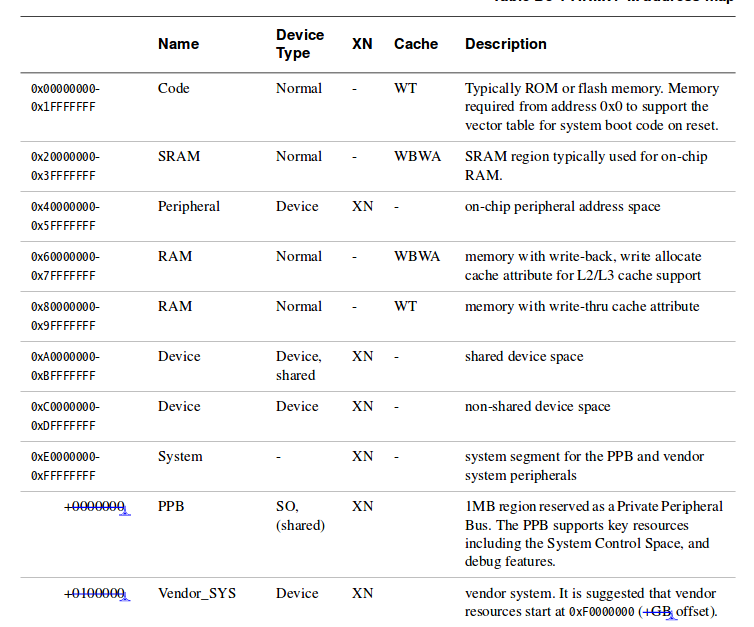The width and height of the screenshot is (754, 627).
Task: Click the Vendor_SYS name cell
Action: (197, 594)
